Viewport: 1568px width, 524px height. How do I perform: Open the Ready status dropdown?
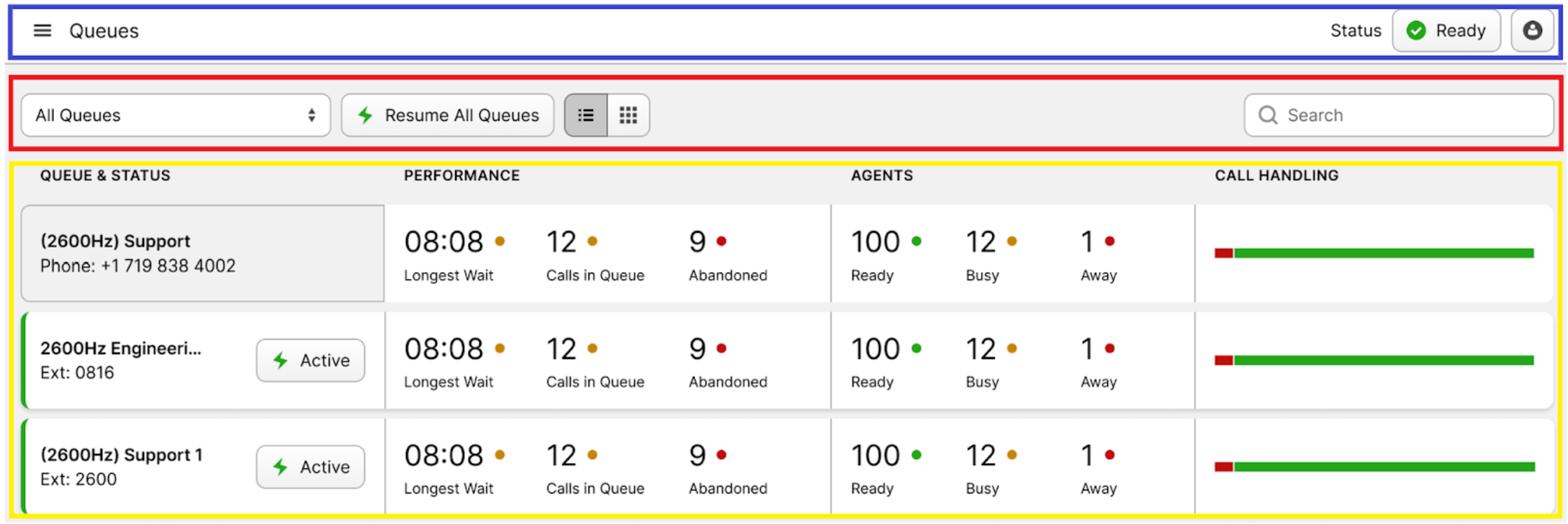[x=1446, y=31]
